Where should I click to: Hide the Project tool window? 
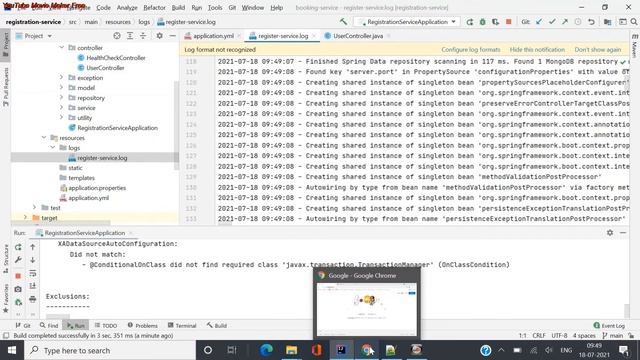tap(173, 36)
